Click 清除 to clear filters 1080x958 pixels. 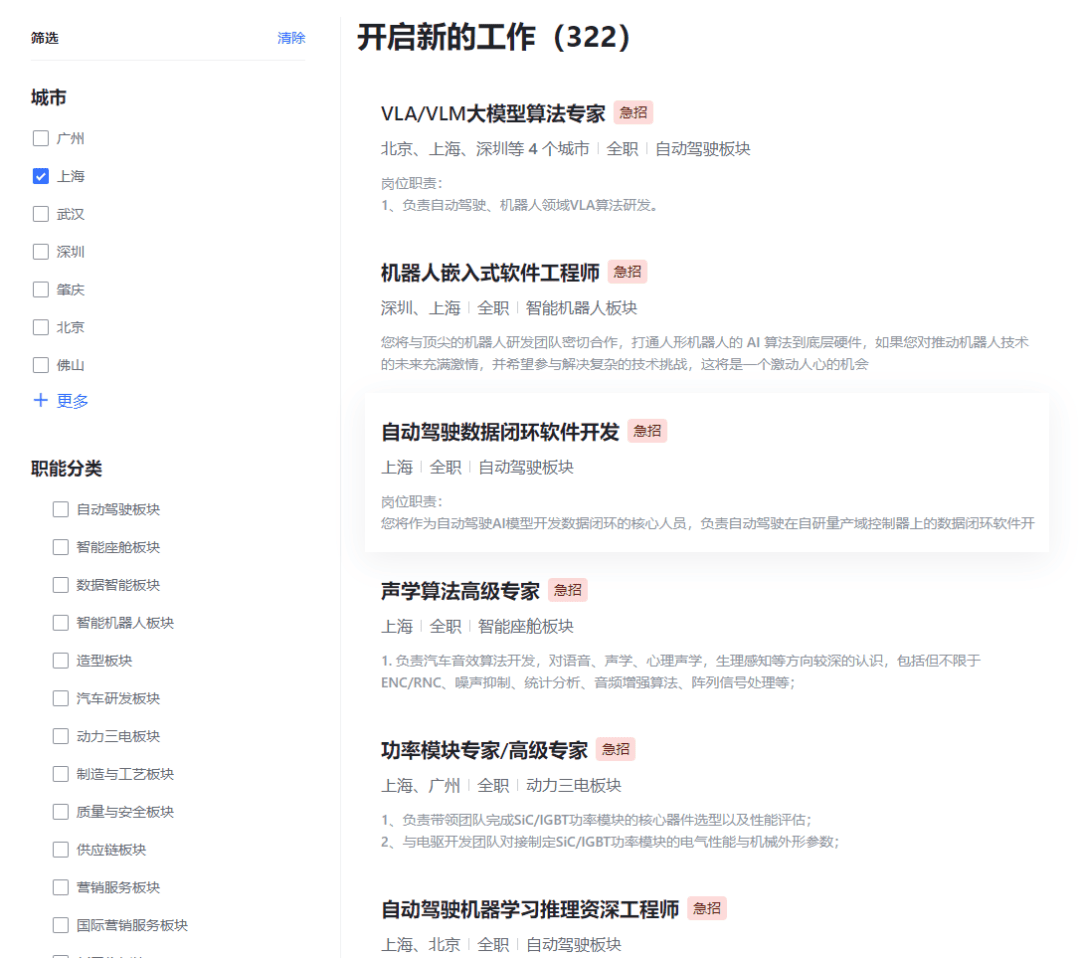pyautogui.click(x=291, y=38)
